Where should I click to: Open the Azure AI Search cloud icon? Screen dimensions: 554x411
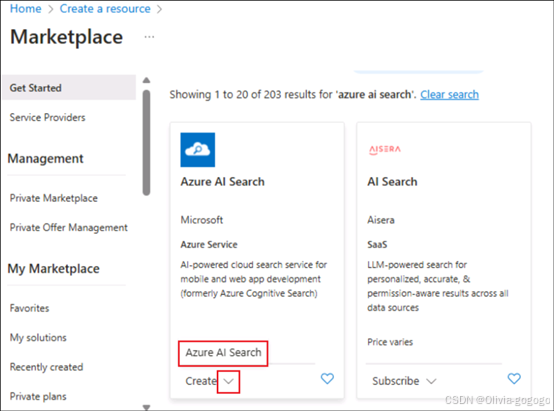click(x=198, y=150)
